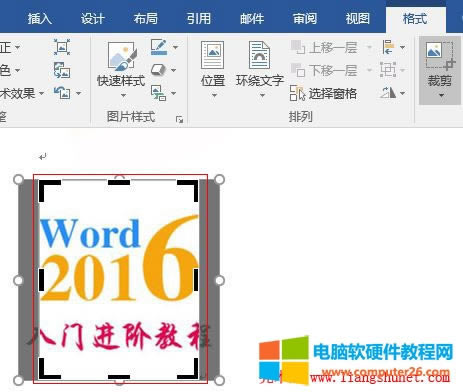This screenshot has width=463, height=392.
Task: Click 上移一层 bring forward
Action: [324, 48]
